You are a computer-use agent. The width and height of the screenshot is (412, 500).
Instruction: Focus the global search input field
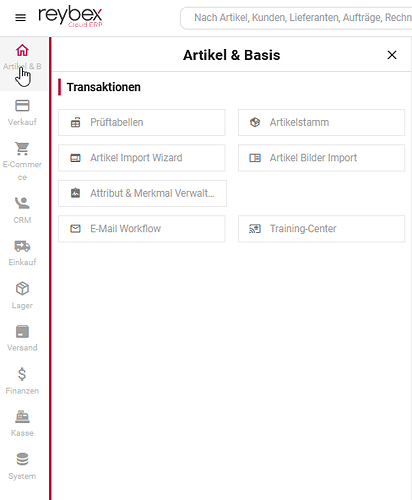[x=296, y=18]
